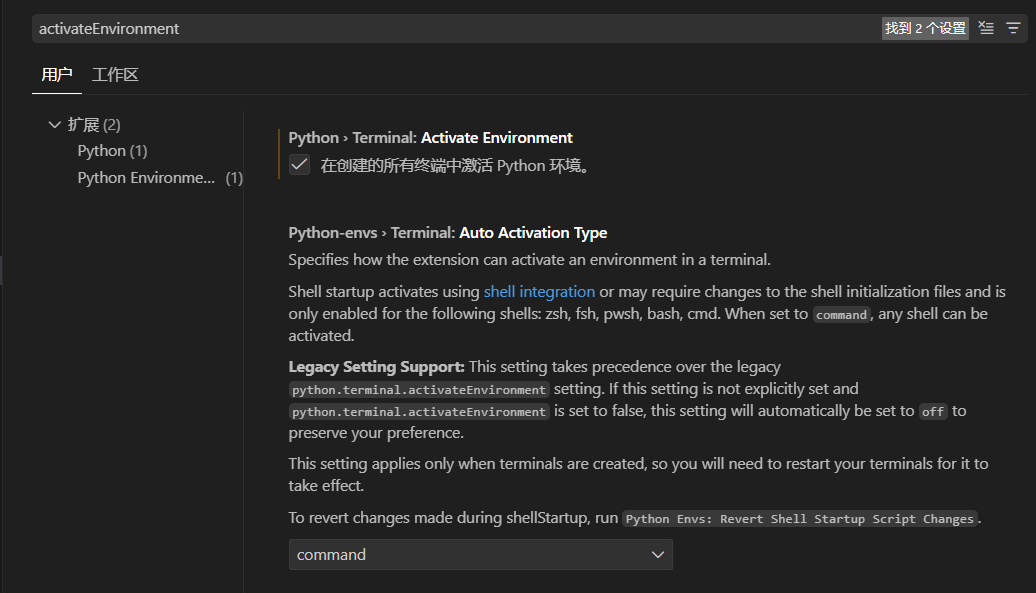Click the 'This setting applies only when terminals' paragraph

click(x=638, y=474)
